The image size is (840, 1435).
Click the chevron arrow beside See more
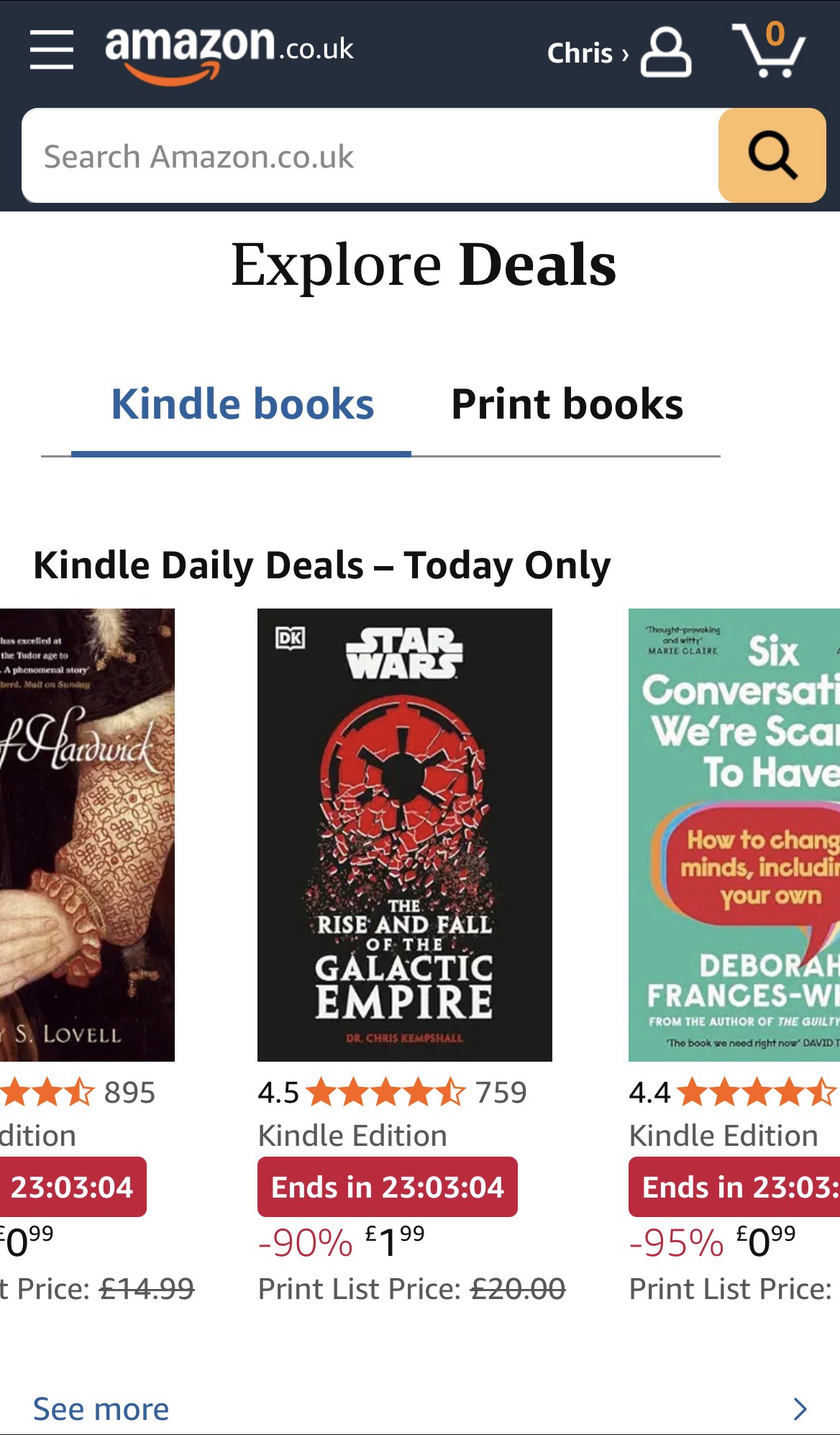tap(799, 1409)
